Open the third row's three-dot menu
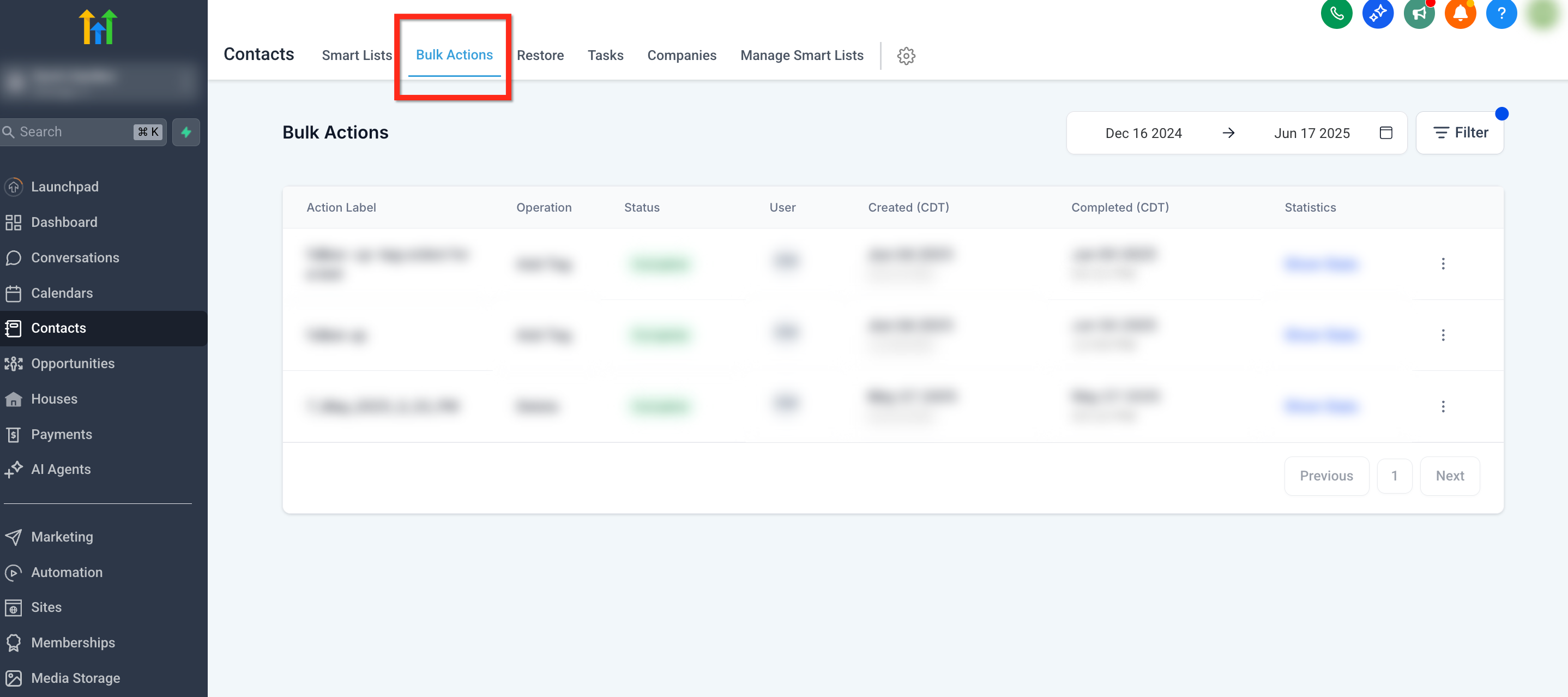 click(1443, 406)
